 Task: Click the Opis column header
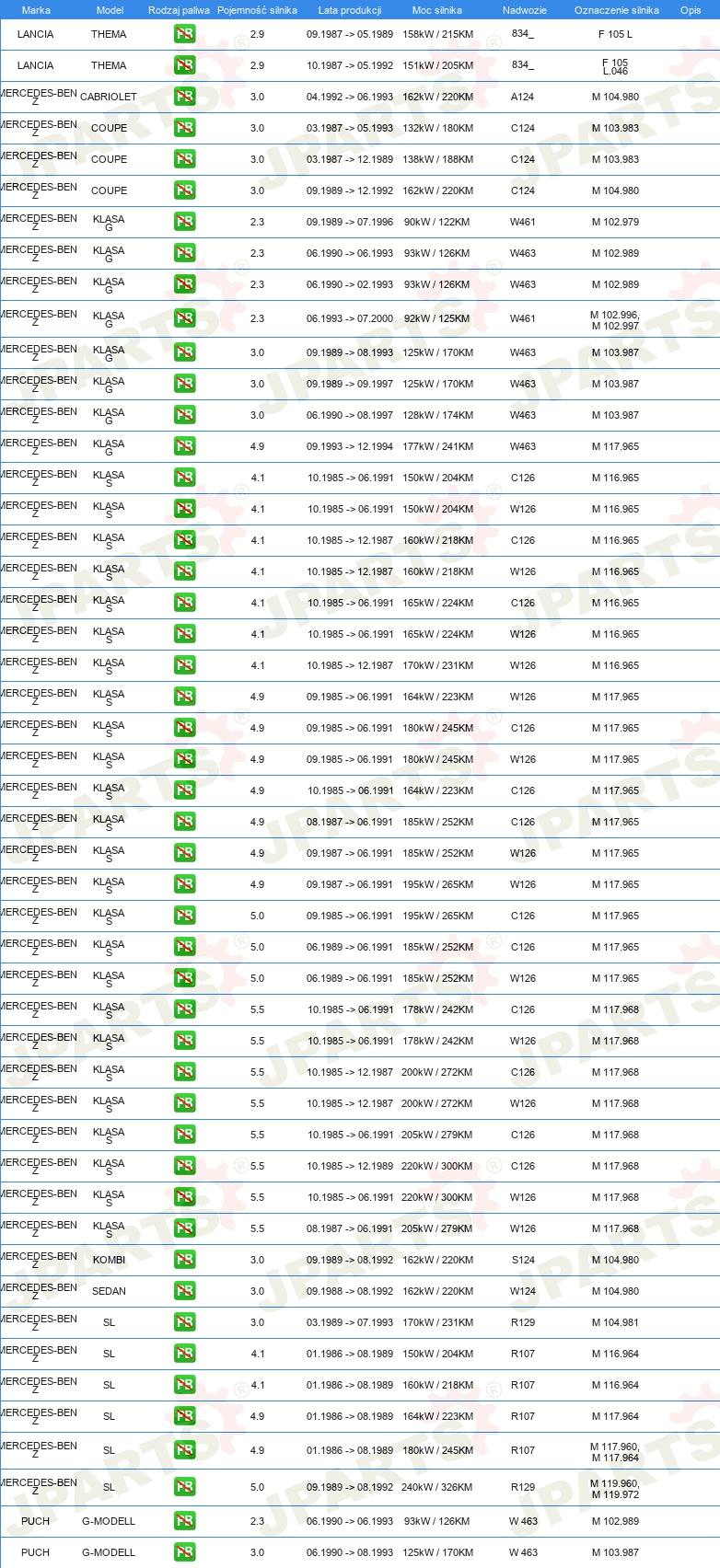coord(691,10)
